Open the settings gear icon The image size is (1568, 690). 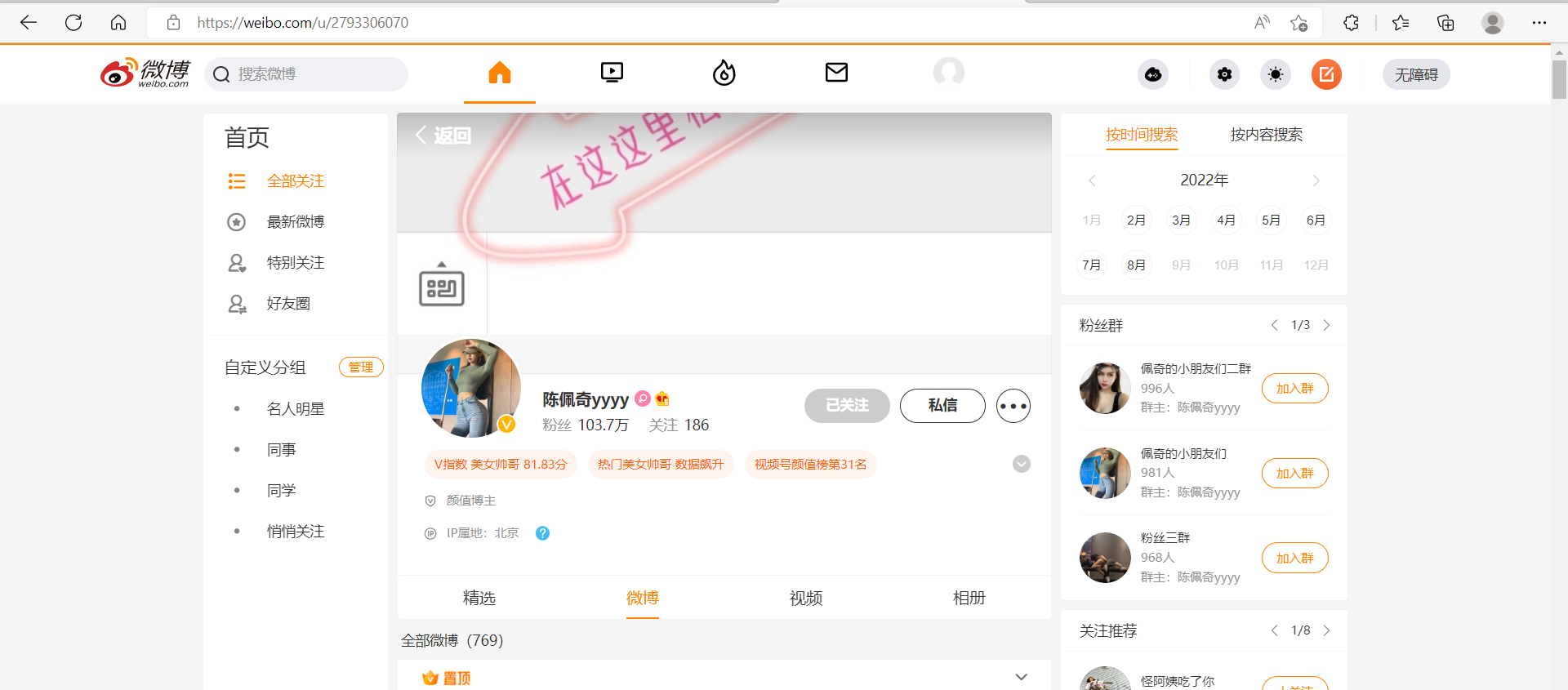click(1224, 75)
